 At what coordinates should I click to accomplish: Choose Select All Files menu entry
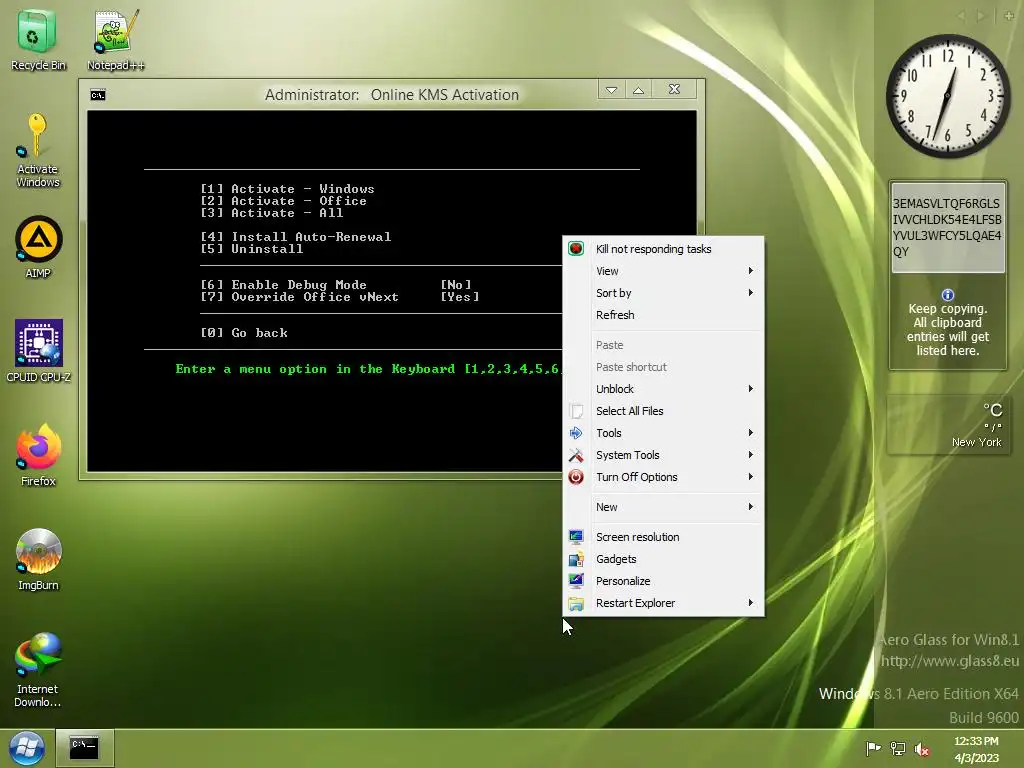click(663, 411)
